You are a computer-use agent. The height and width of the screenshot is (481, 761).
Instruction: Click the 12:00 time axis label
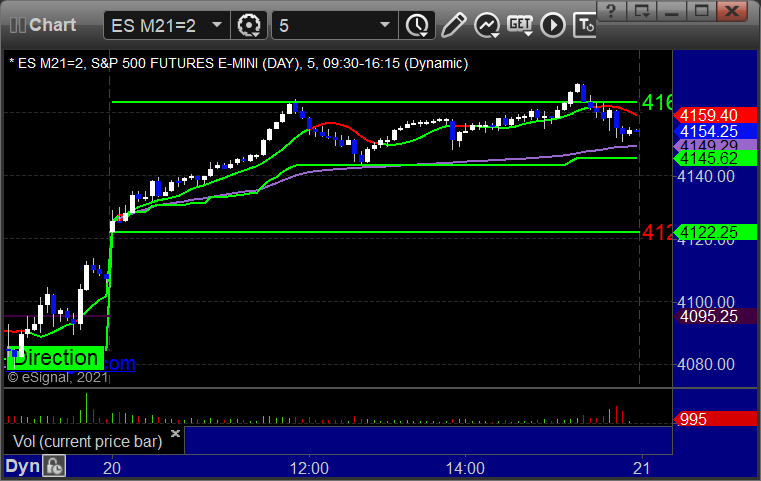(x=309, y=468)
